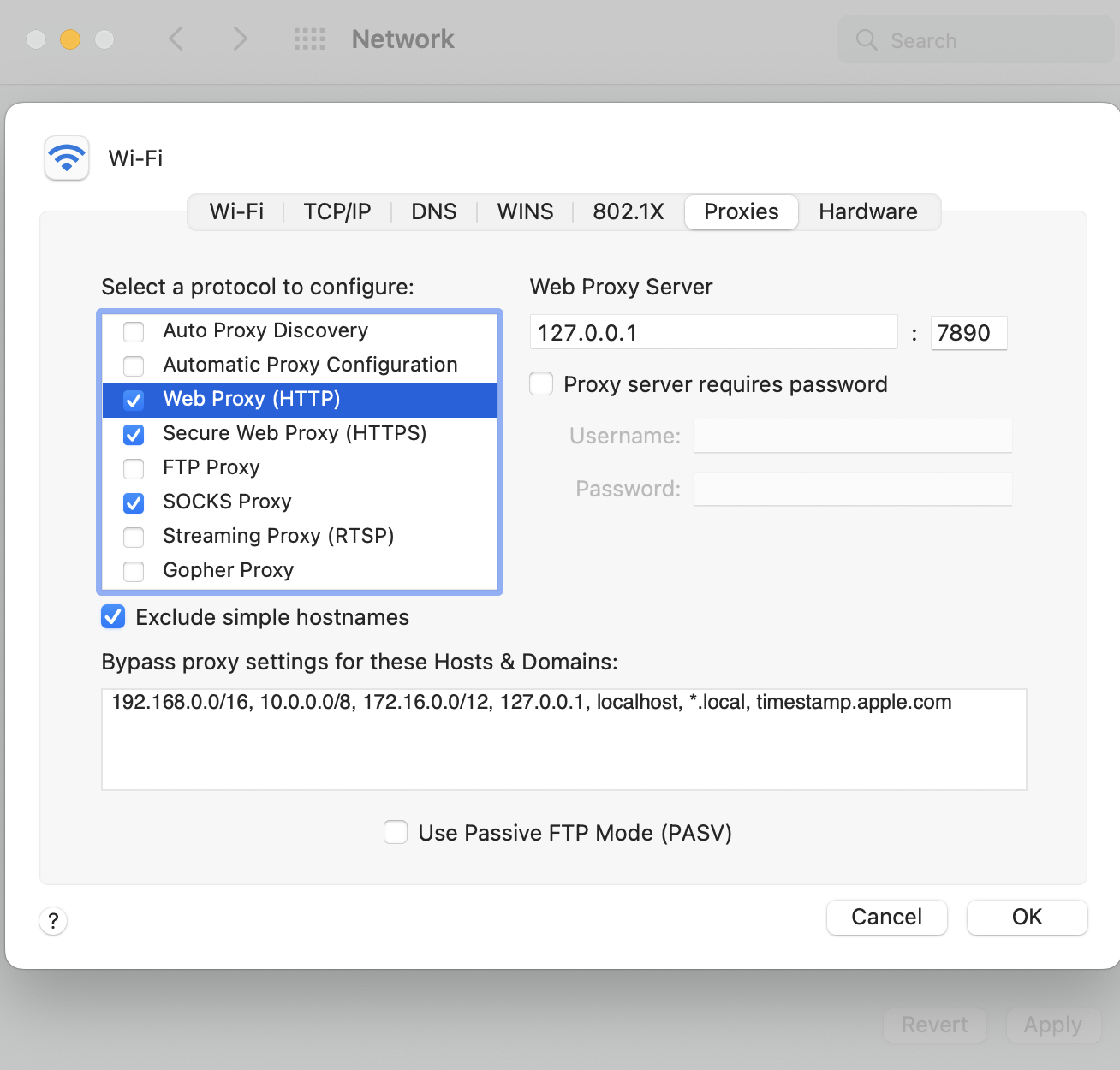Check Proxy server requires password
The height and width of the screenshot is (1070, 1120).
pos(541,384)
